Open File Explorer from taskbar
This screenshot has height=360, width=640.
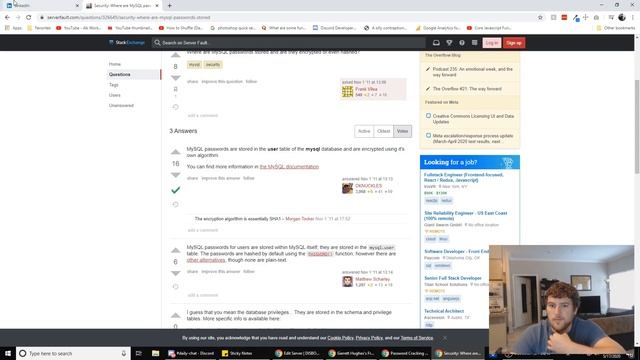(x=156, y=353)
